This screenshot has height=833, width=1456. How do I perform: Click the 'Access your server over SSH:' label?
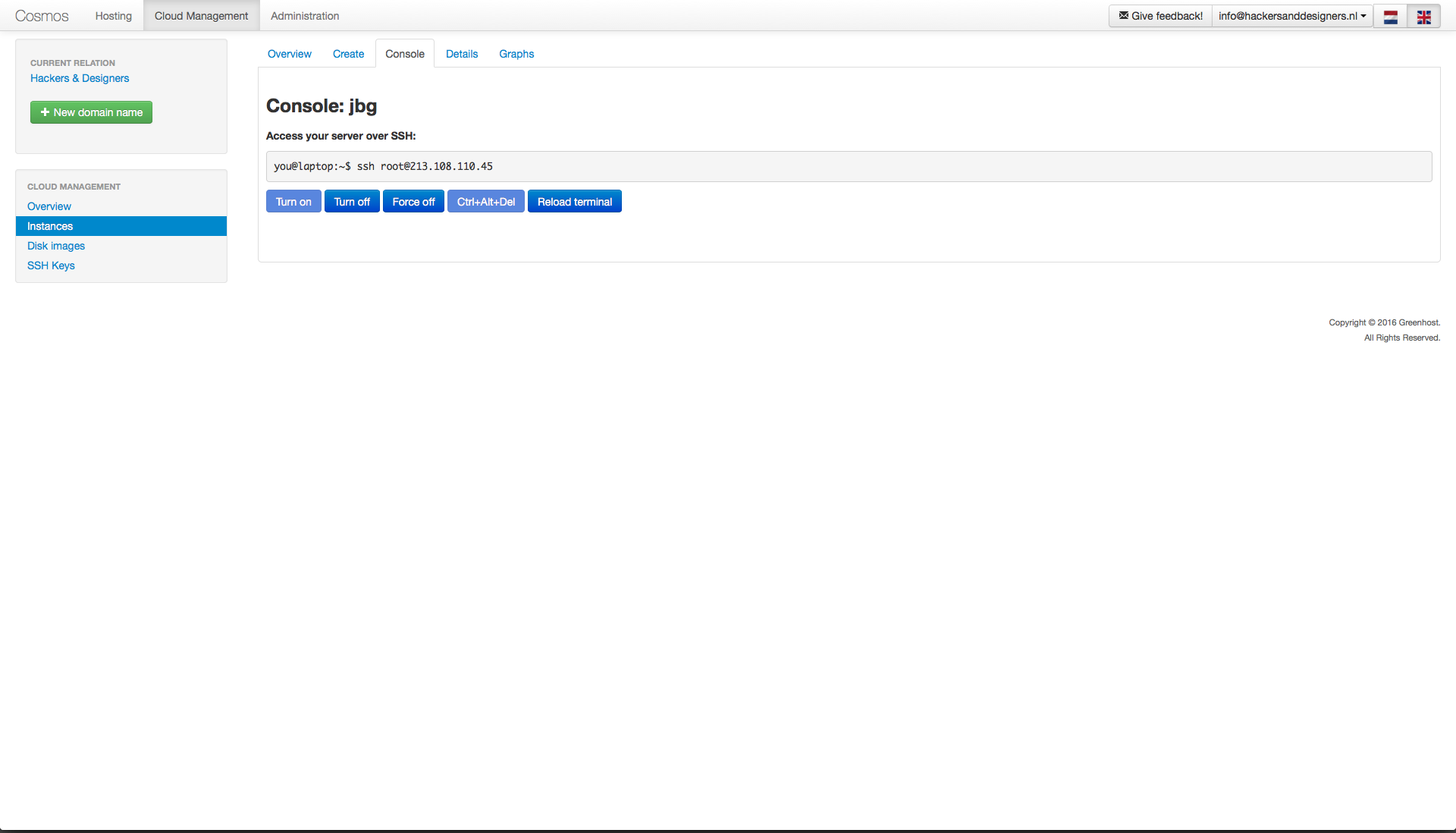coord(341,136)
